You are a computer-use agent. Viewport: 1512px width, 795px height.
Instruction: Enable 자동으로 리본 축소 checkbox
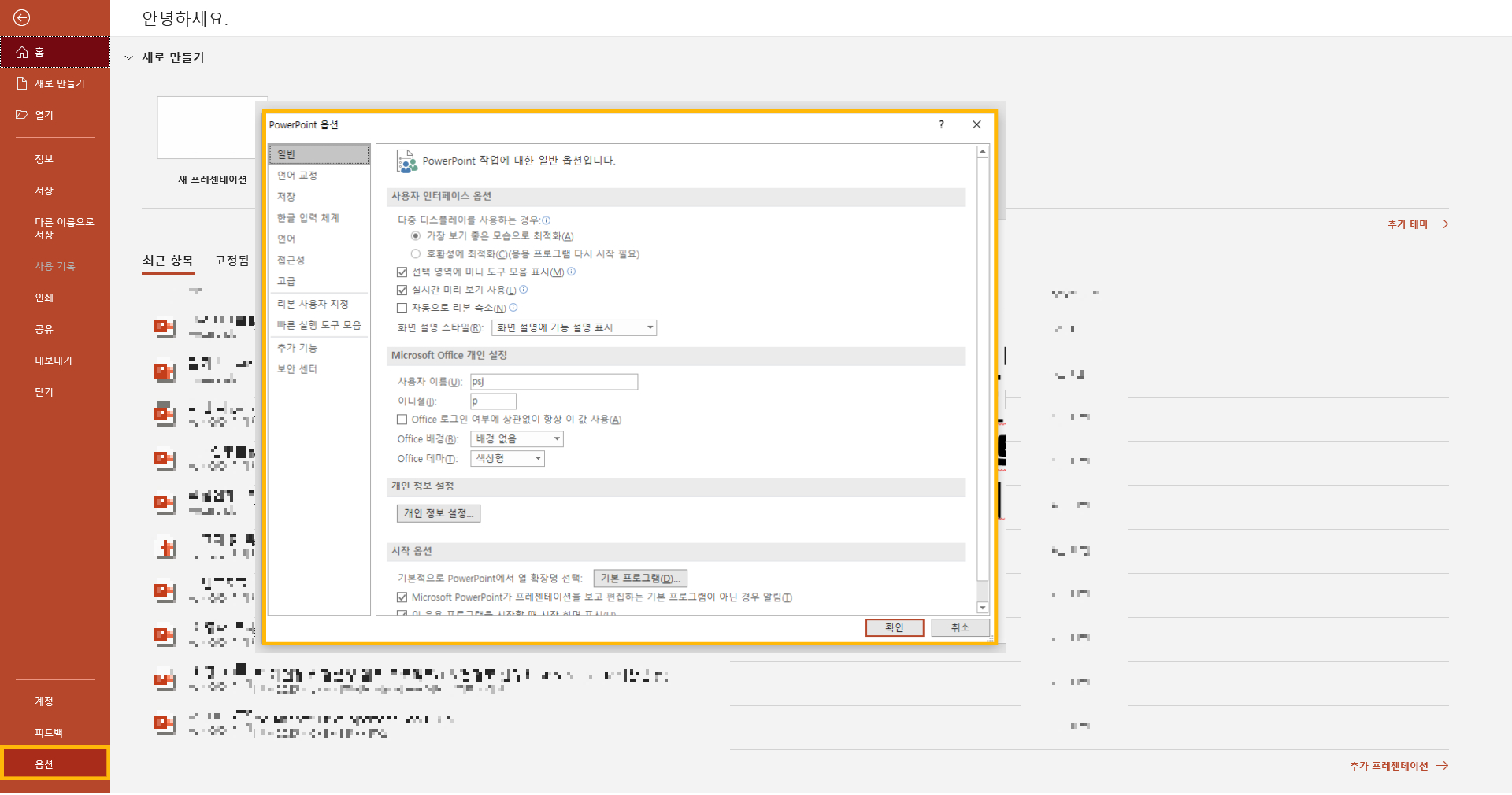[402, 309]
